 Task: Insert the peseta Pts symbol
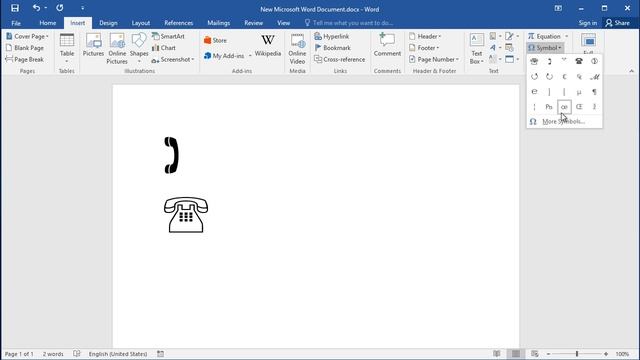pyautogui.click(x=549, y=107)
